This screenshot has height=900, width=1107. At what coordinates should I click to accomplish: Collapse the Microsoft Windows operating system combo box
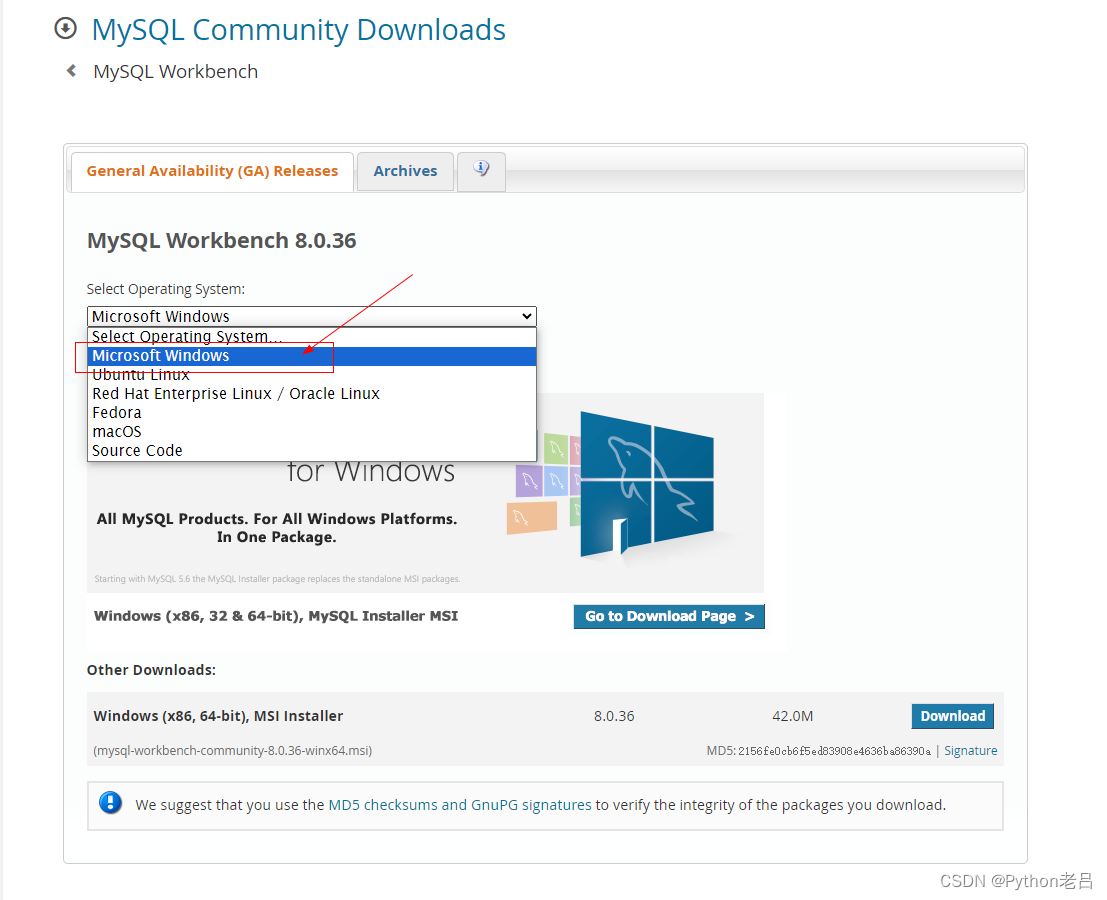pos(311,316)
